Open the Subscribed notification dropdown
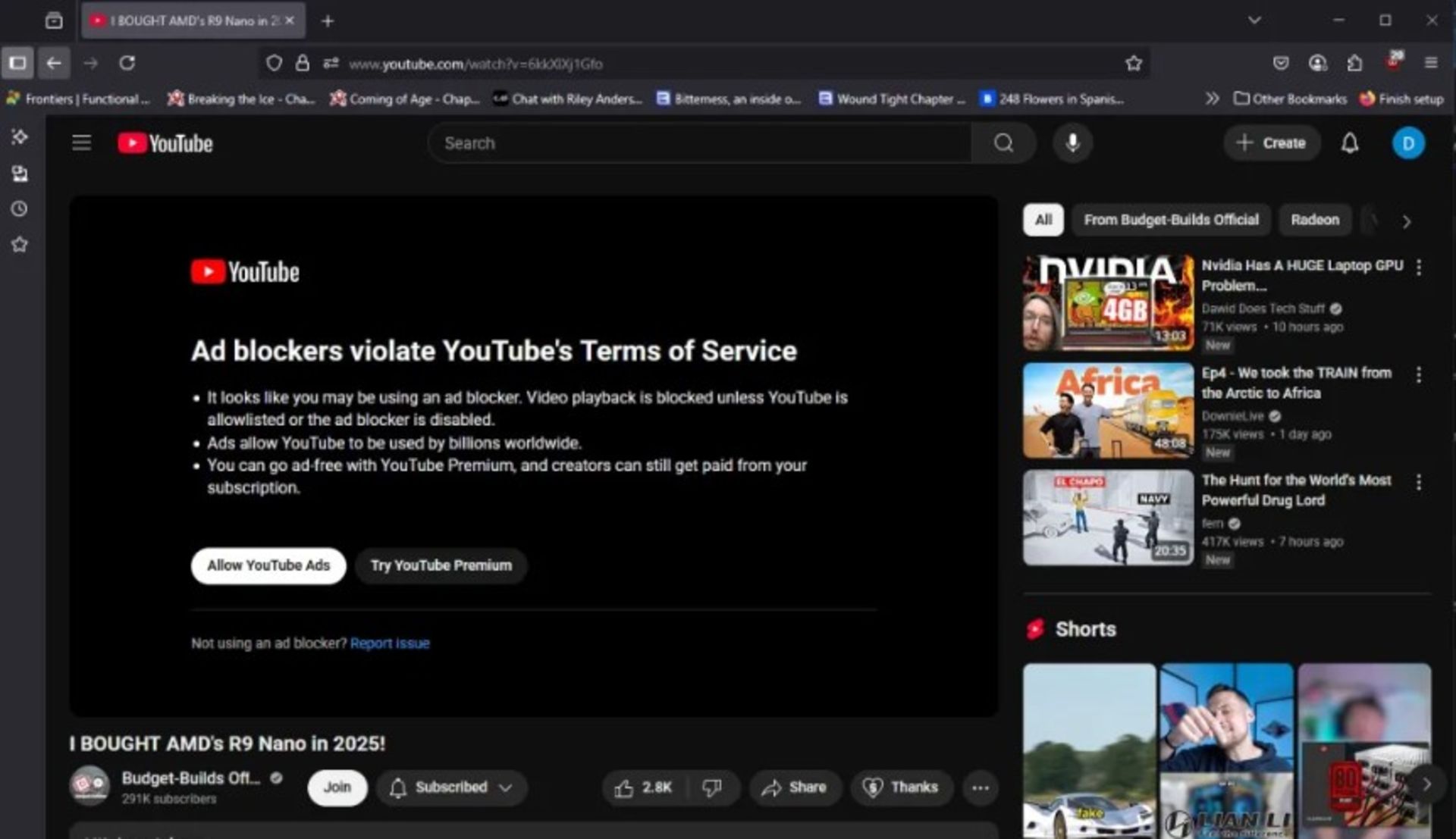1456x839 pixels. [452, 787]
